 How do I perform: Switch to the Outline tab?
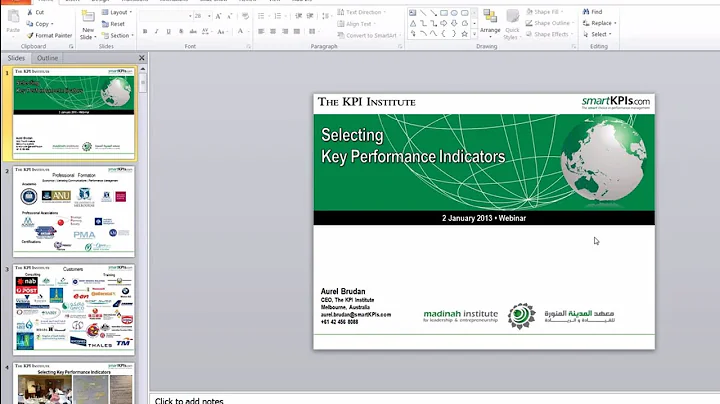click(47, 58)
